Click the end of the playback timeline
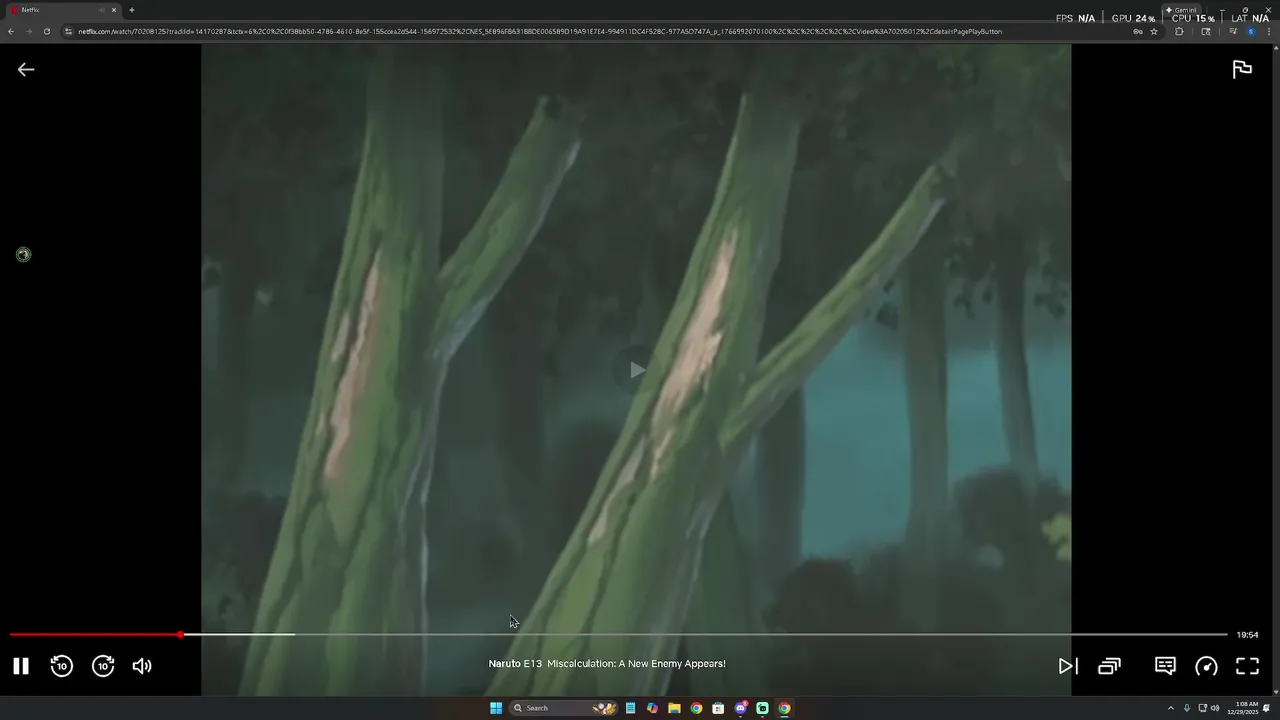 (x=1225, y=635)
